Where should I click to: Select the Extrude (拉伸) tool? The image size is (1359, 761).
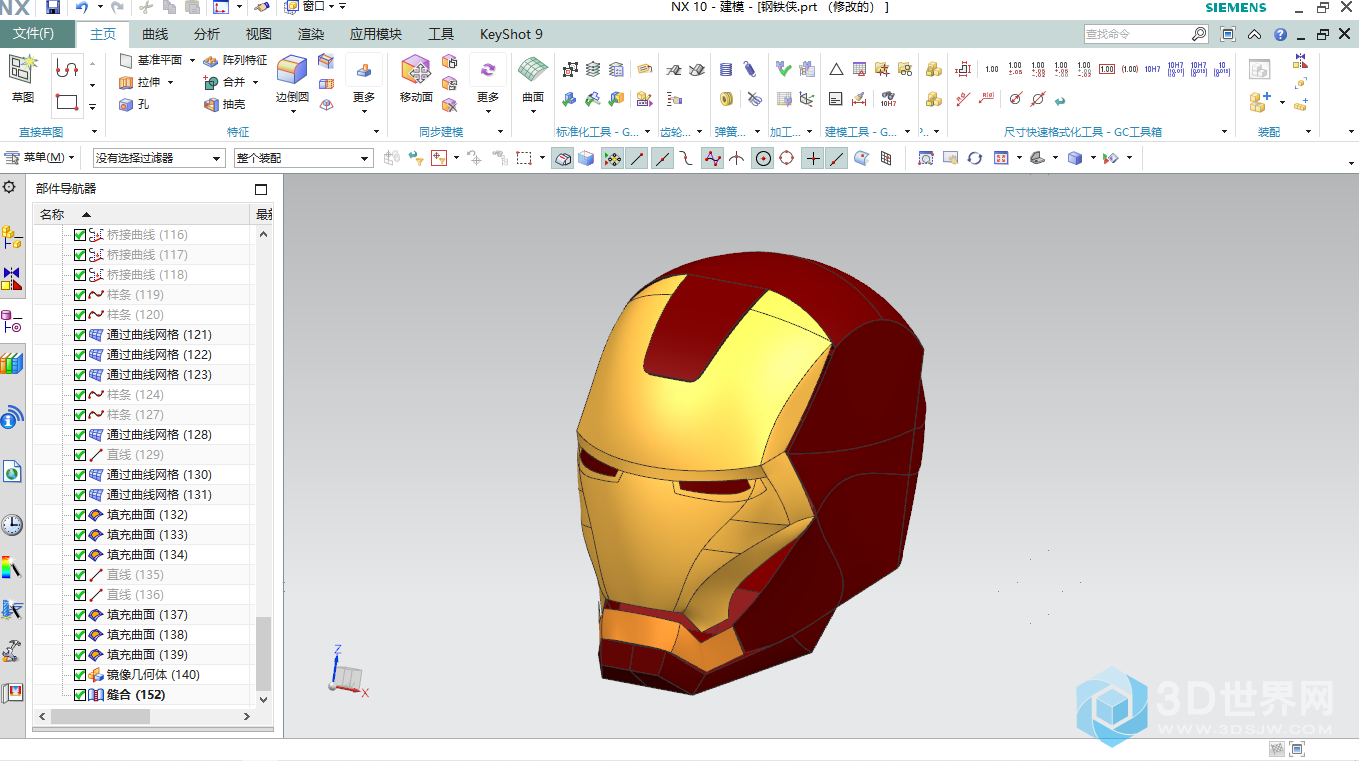(140, 82)
